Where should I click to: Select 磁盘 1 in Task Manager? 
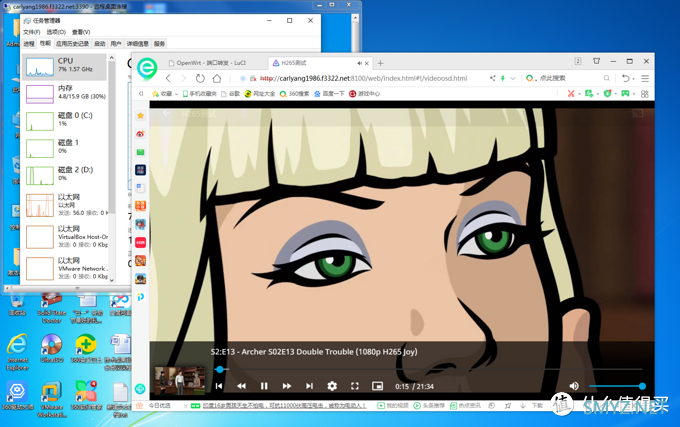(x=64, y=148)
